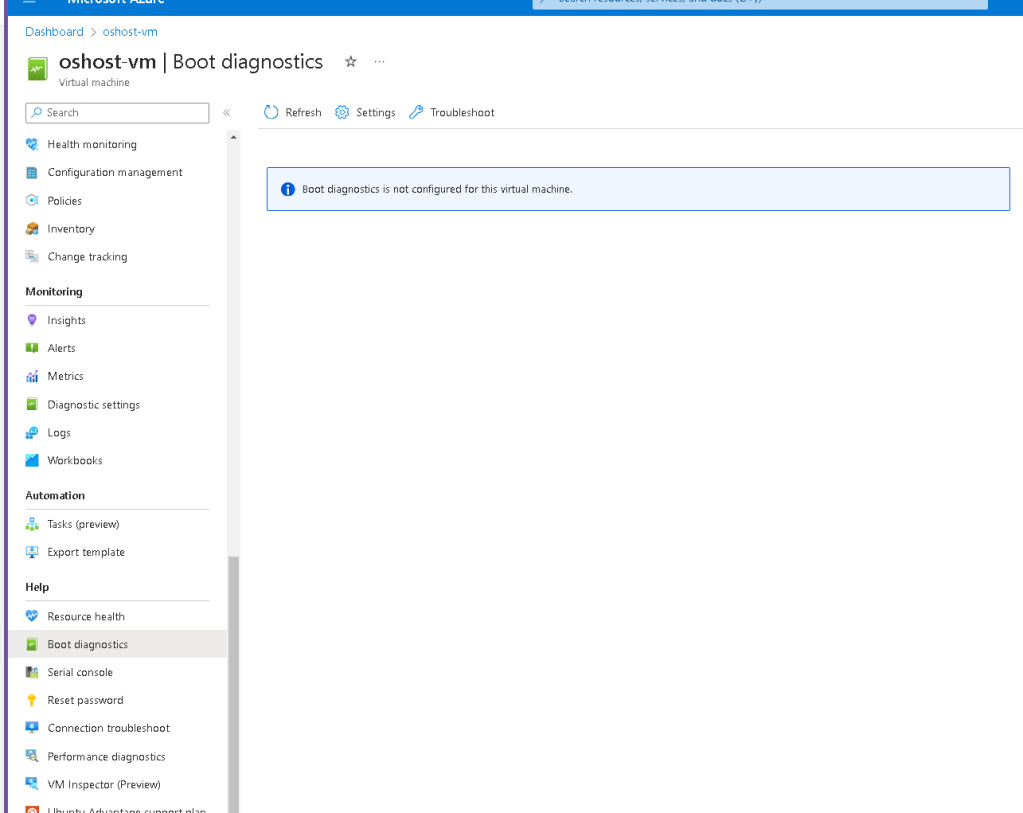
Task: Open oshost-vm breadcrumb link
Action: pyautogui.click(x=130, y=32)
